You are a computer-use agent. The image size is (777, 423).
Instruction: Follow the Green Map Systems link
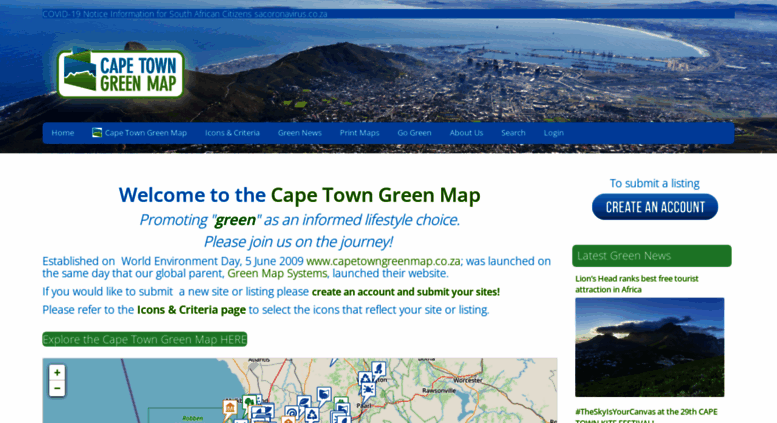(278, 273)
